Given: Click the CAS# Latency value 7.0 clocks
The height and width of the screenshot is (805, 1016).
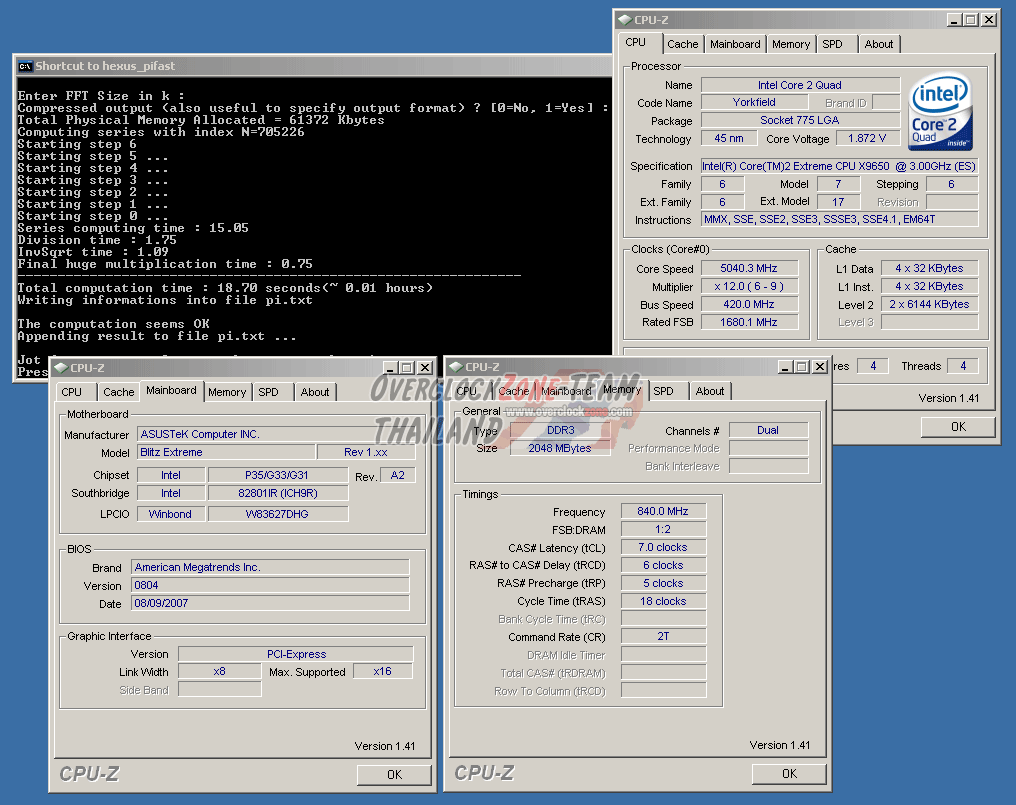Looking at the screenshot, I should coord(664,547).
